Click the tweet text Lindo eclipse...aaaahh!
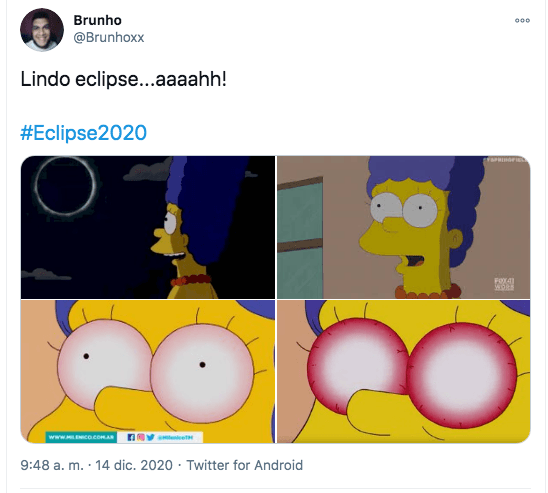 click(123, 79)
